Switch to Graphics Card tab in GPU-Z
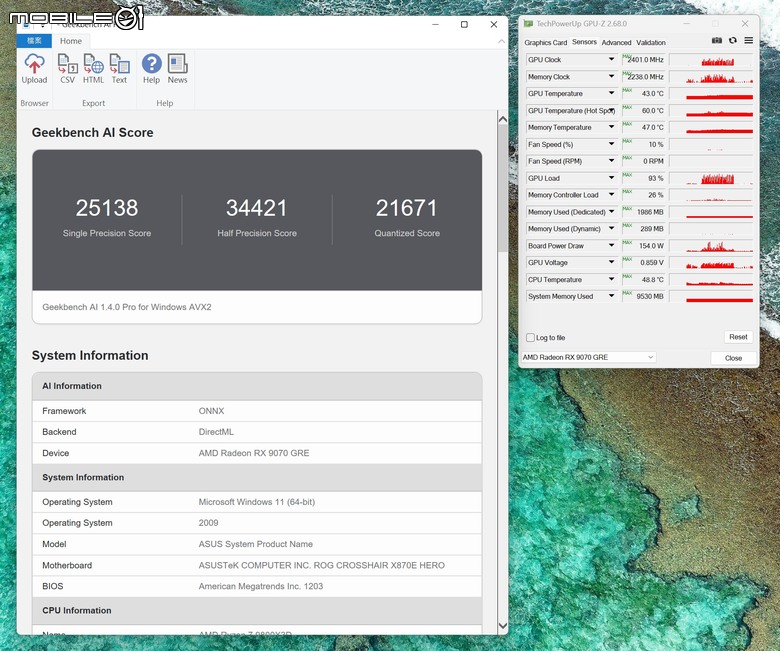This screenshot has height=651, width=780. 545,43
